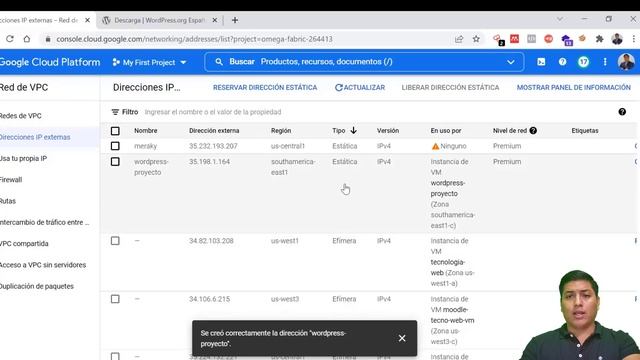Select the meraky row checkbox
This screenshot has width=640, height=360.
[x=115, y=146]
